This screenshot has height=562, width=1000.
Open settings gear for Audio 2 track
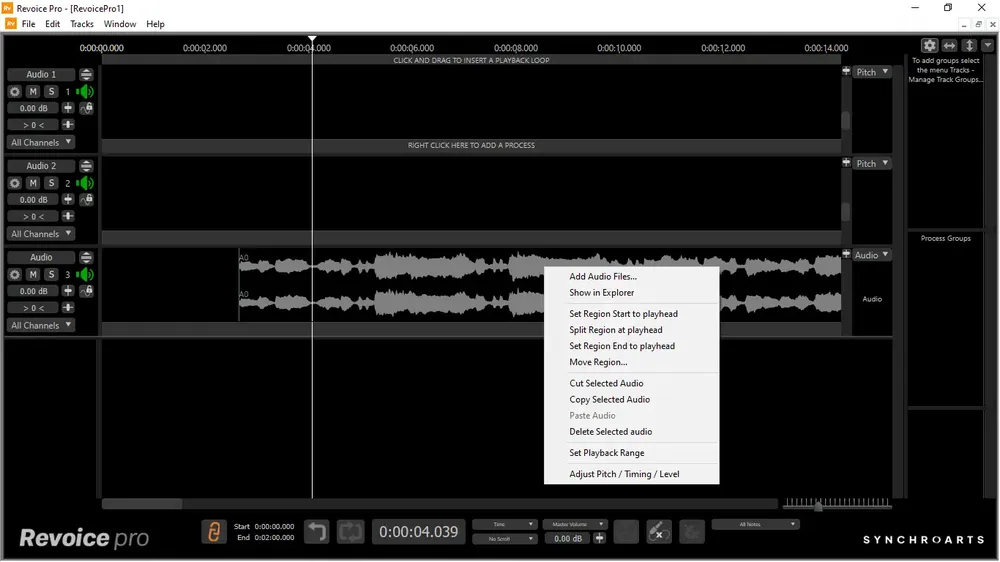[x=15, y=183]
